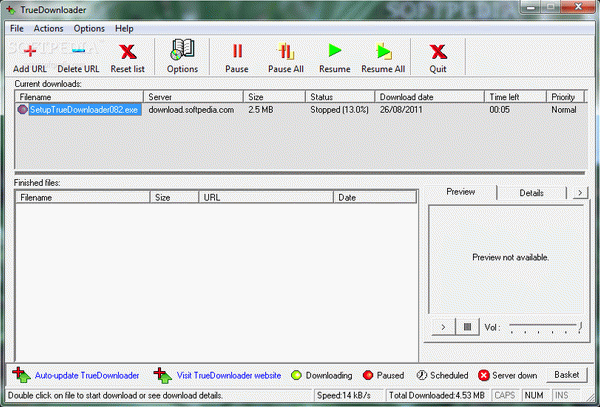600x407 pixels.
Task: Click the preview stop button
Action: point(467,327)
